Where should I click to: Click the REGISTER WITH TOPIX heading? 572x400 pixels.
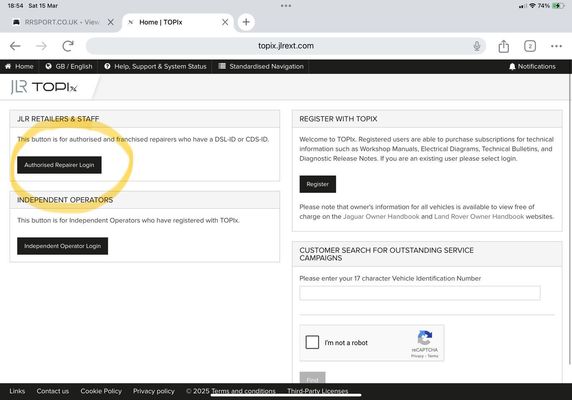pyautogui.click(x=338, y=119)
